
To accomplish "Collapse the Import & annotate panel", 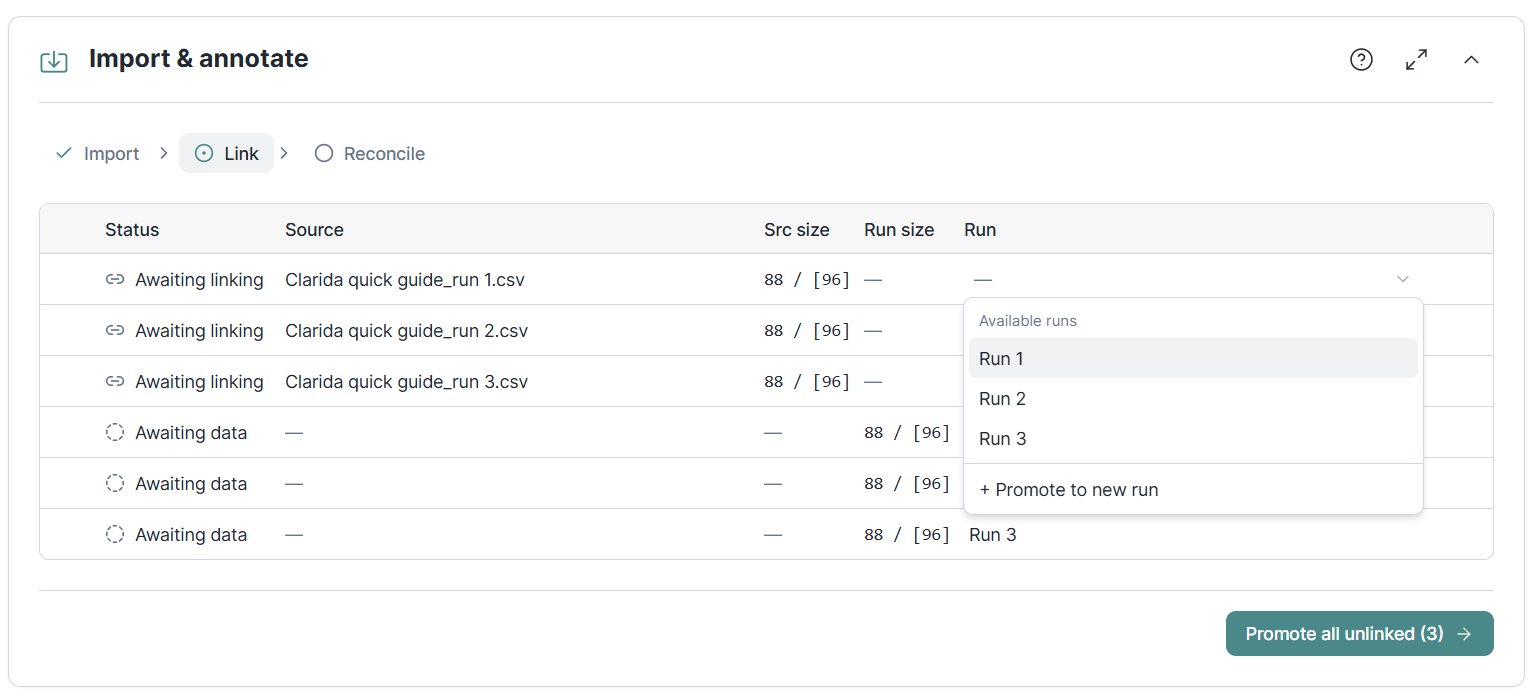I will [x=1471, y=60].
